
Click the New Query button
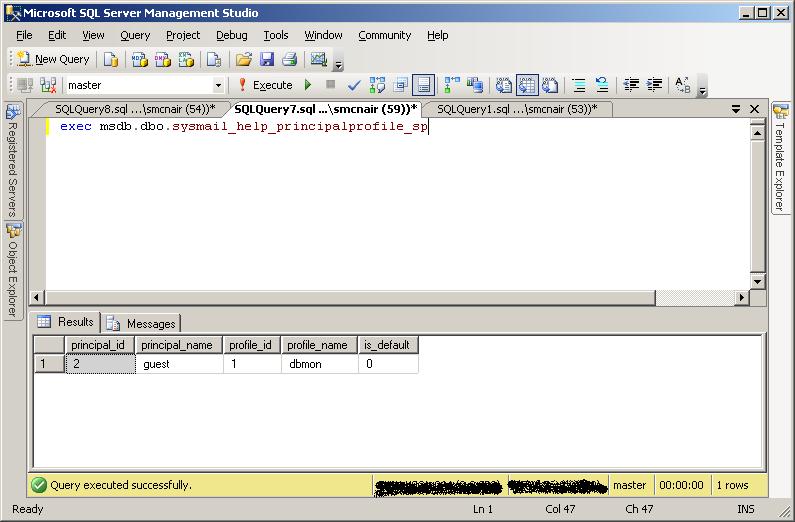click(53, 59)
